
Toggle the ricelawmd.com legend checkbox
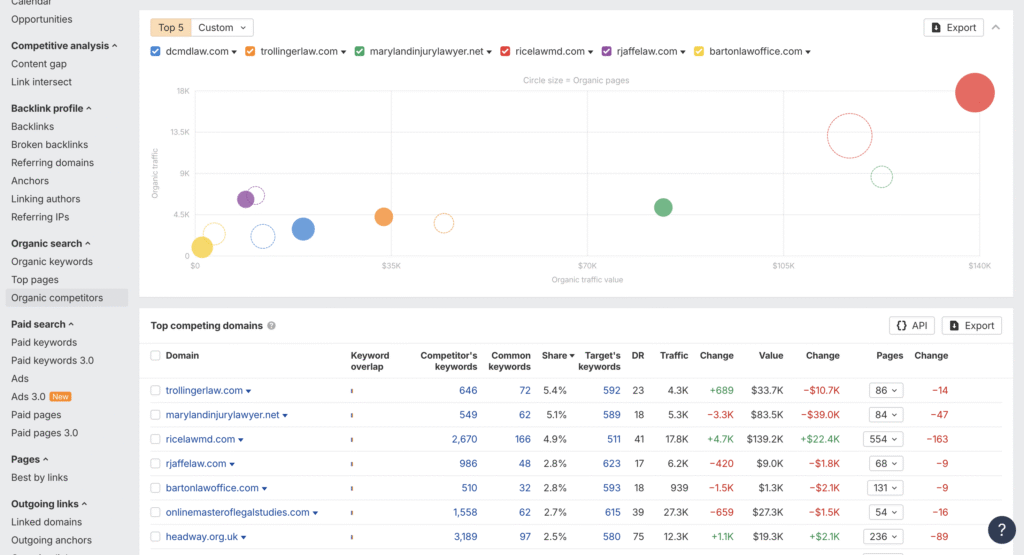coord(506,51)
